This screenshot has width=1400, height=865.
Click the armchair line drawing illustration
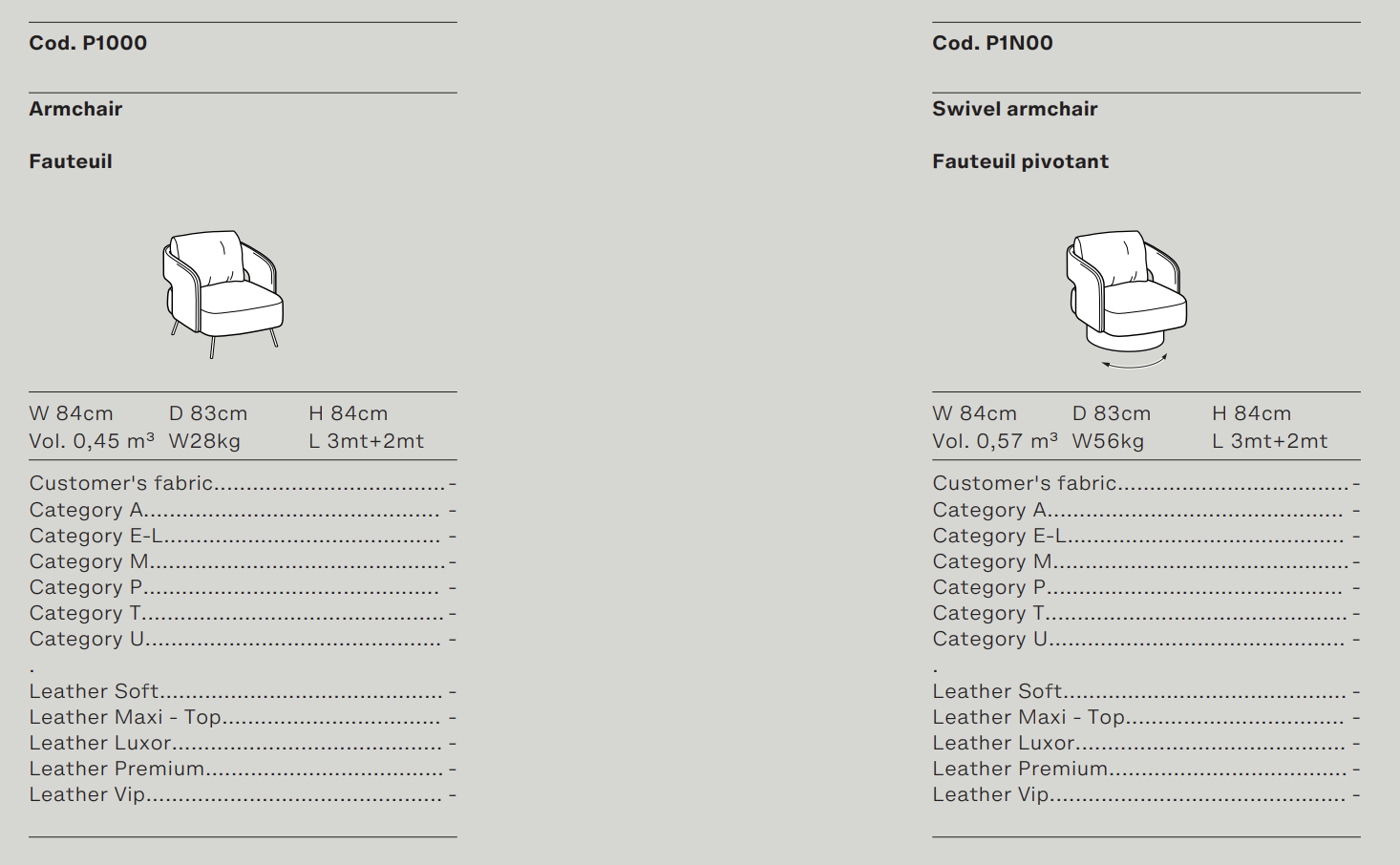pos(223,292)
